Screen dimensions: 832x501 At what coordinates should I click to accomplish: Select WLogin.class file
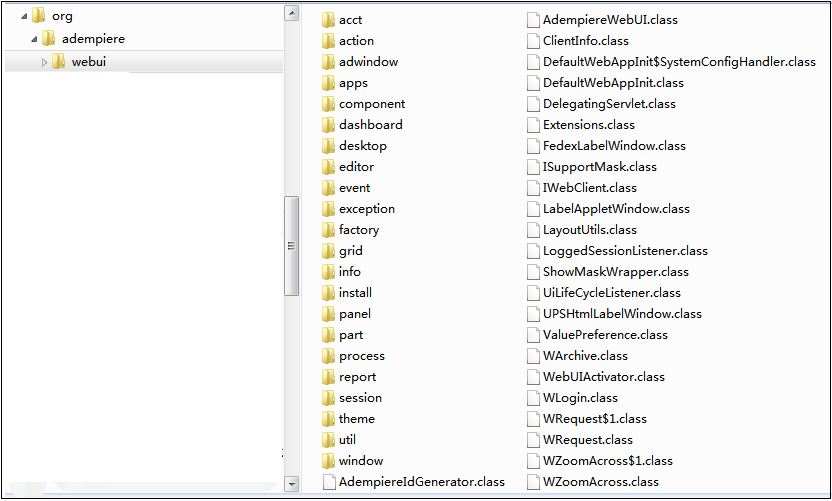click(572, 398)
